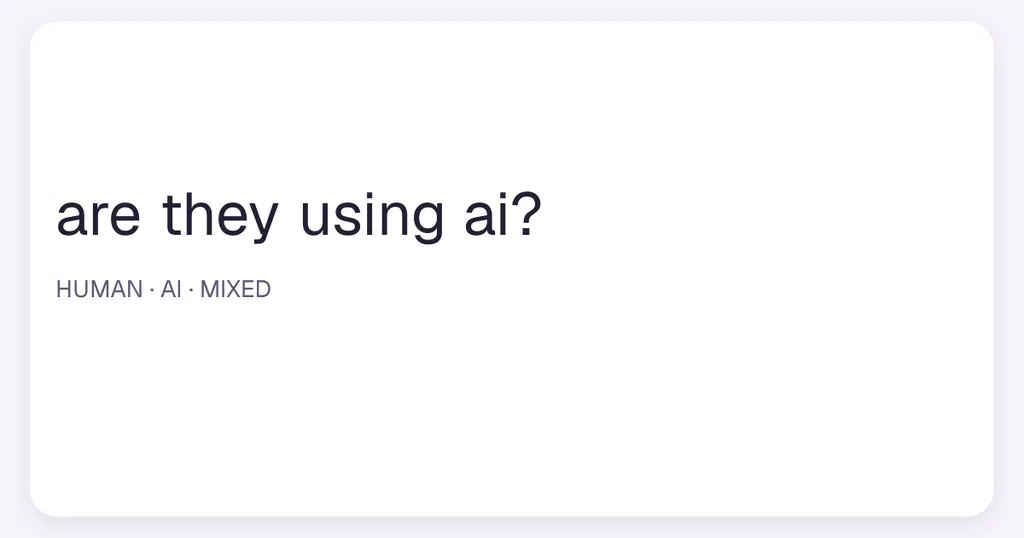Click the card's bottom-left rounded corner
The width and height of the screenshot is (1024, 538).
point(42,503)
